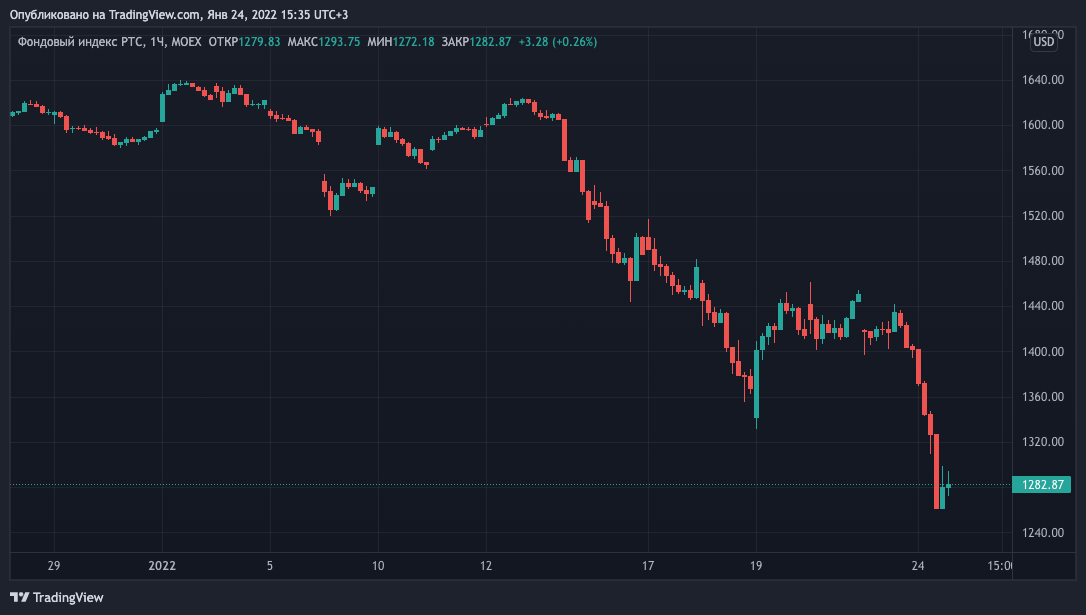Click the 1400.00 label on price axis
This screenshot has width=1086, height=615.
click(x=1041, y=352)
